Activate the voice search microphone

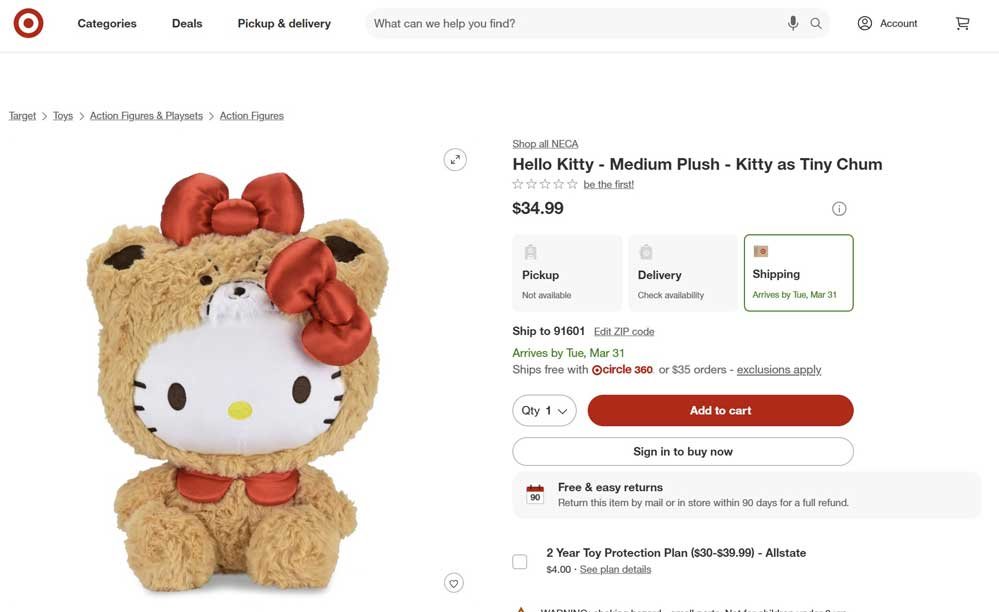pyautogui.click(x=793, y=22)
